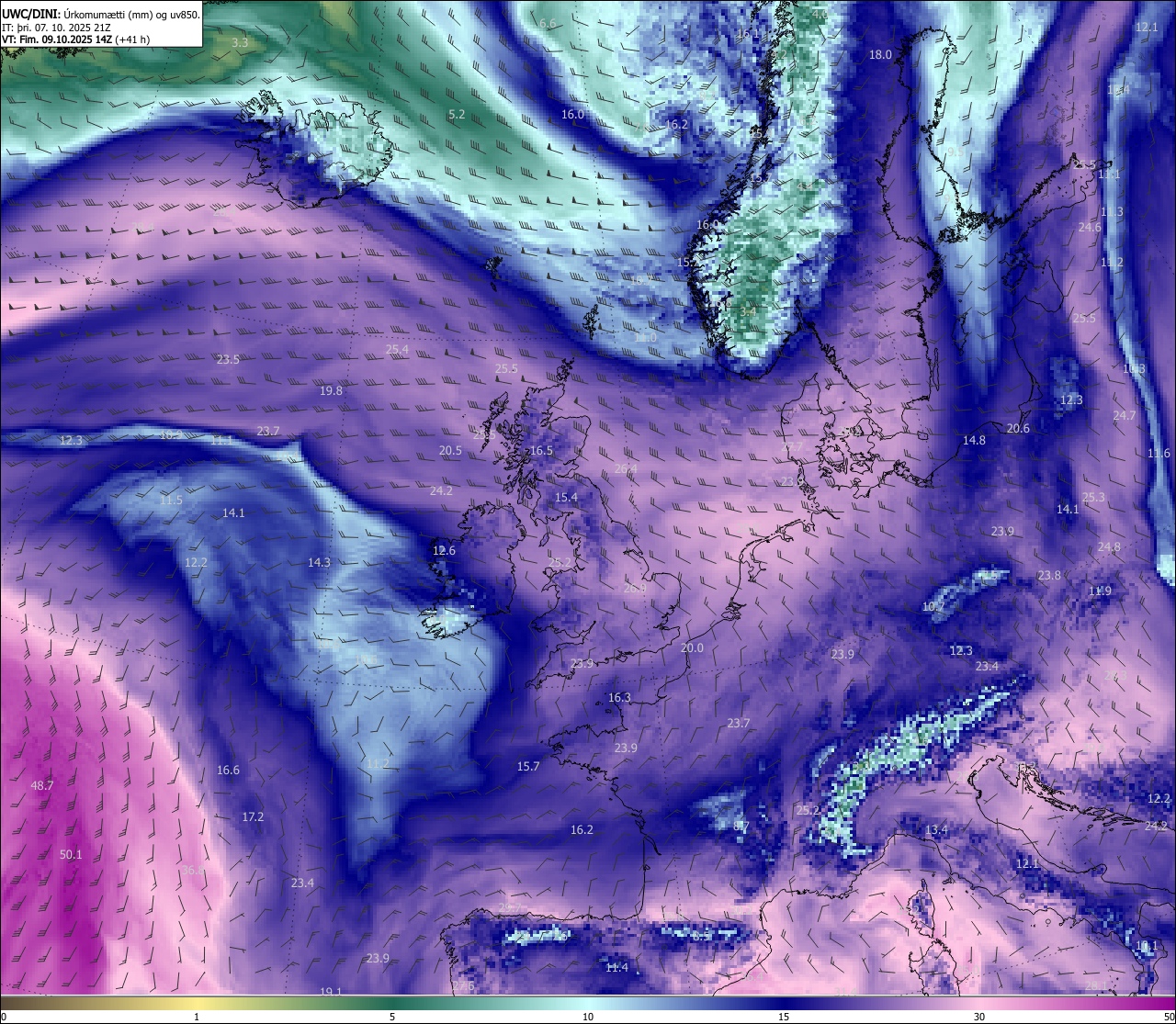1176x1024 pixels.
Task: Click the 3.3 value label on the map
Action: click(x=240, y=42)
